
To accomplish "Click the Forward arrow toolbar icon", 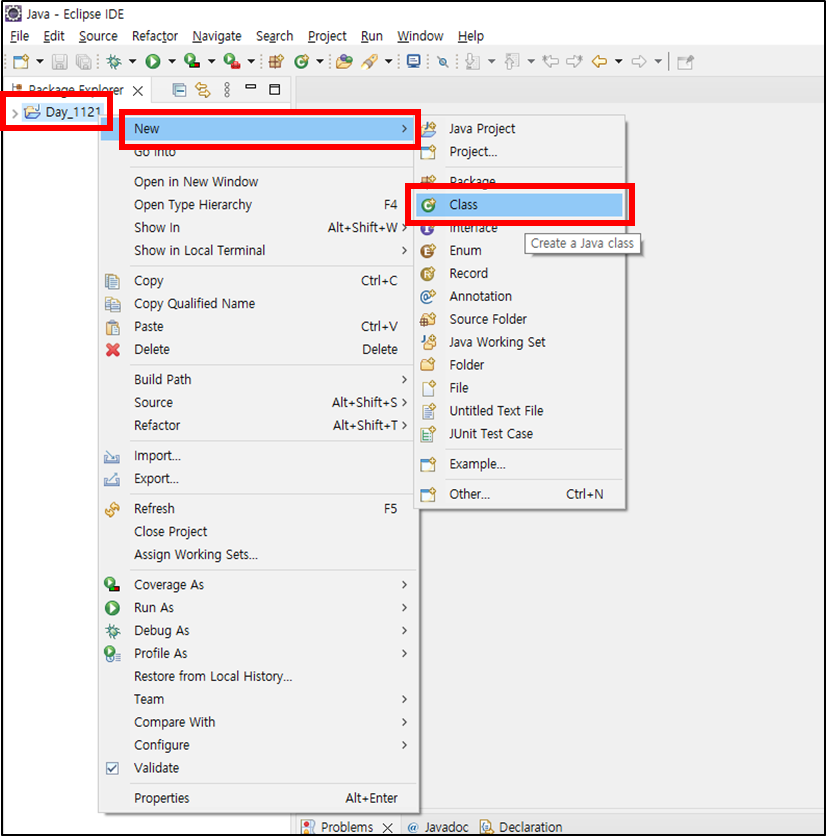I will [x=638, y=62].
